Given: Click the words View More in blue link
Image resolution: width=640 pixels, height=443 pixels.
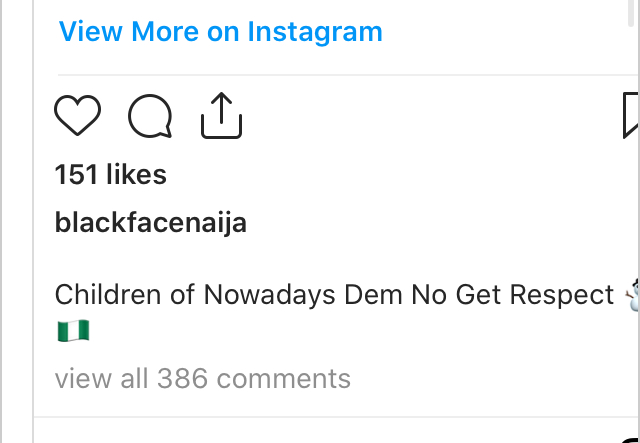Looking at the screenshot, I should [127, 31].
